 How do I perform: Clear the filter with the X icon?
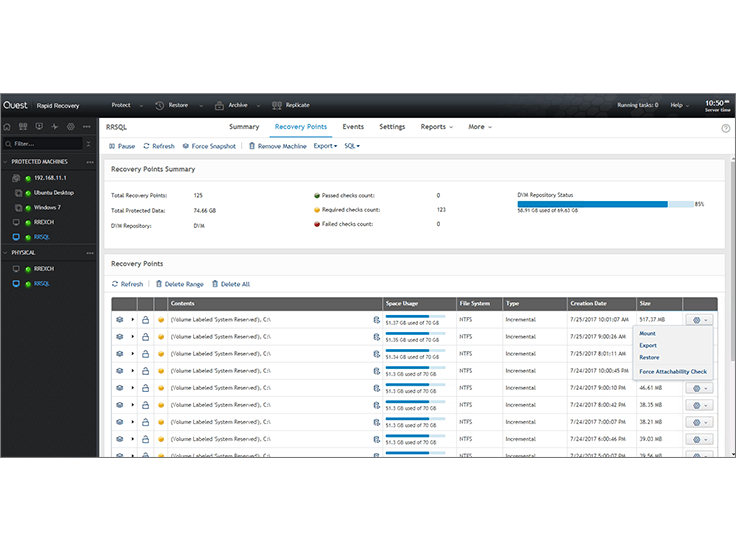(x=88, y=144)
